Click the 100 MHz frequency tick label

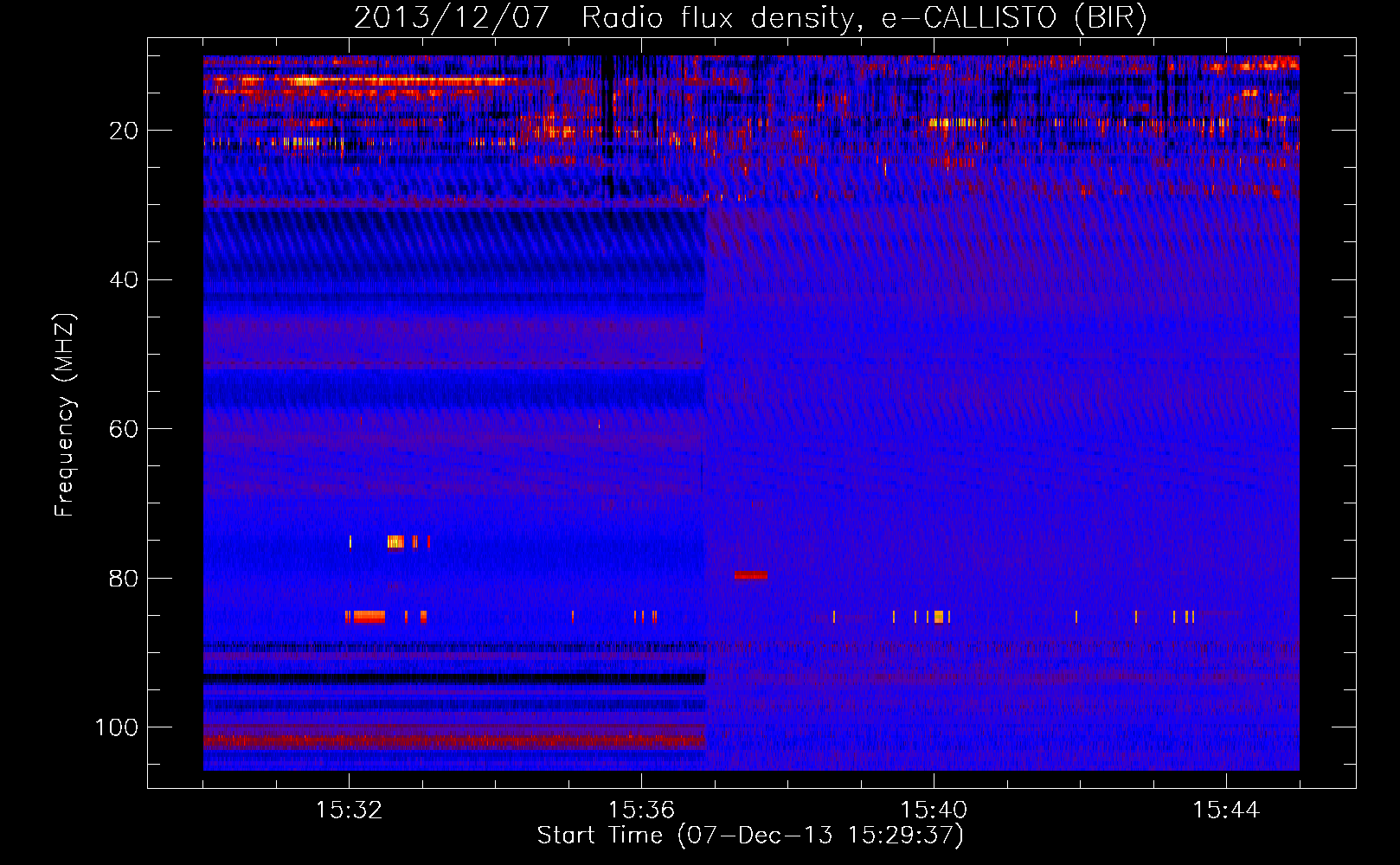pos(117,727)
